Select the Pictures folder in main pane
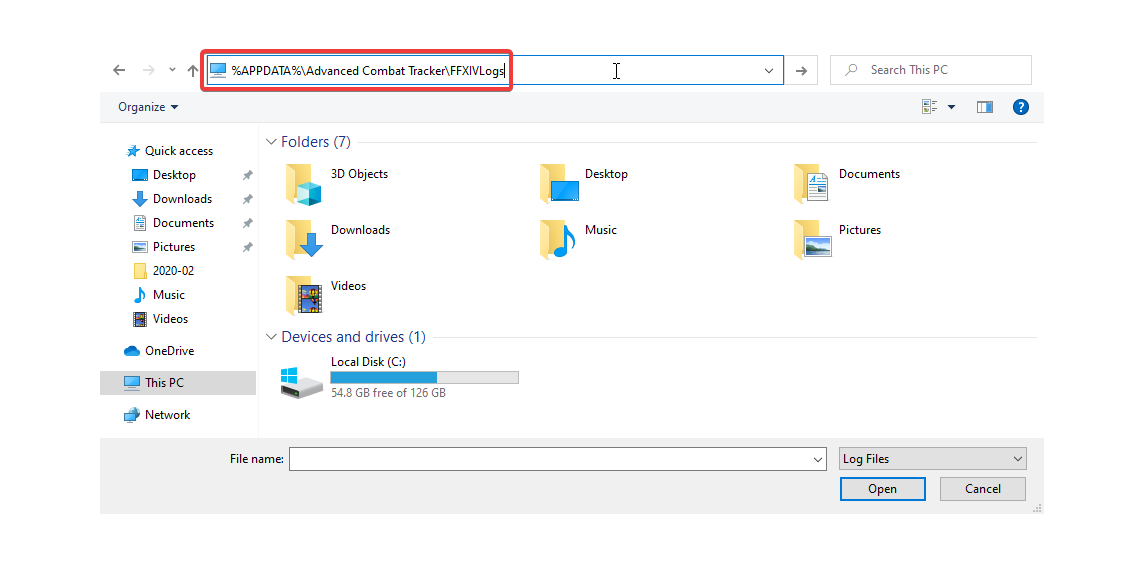 (837, 239)
